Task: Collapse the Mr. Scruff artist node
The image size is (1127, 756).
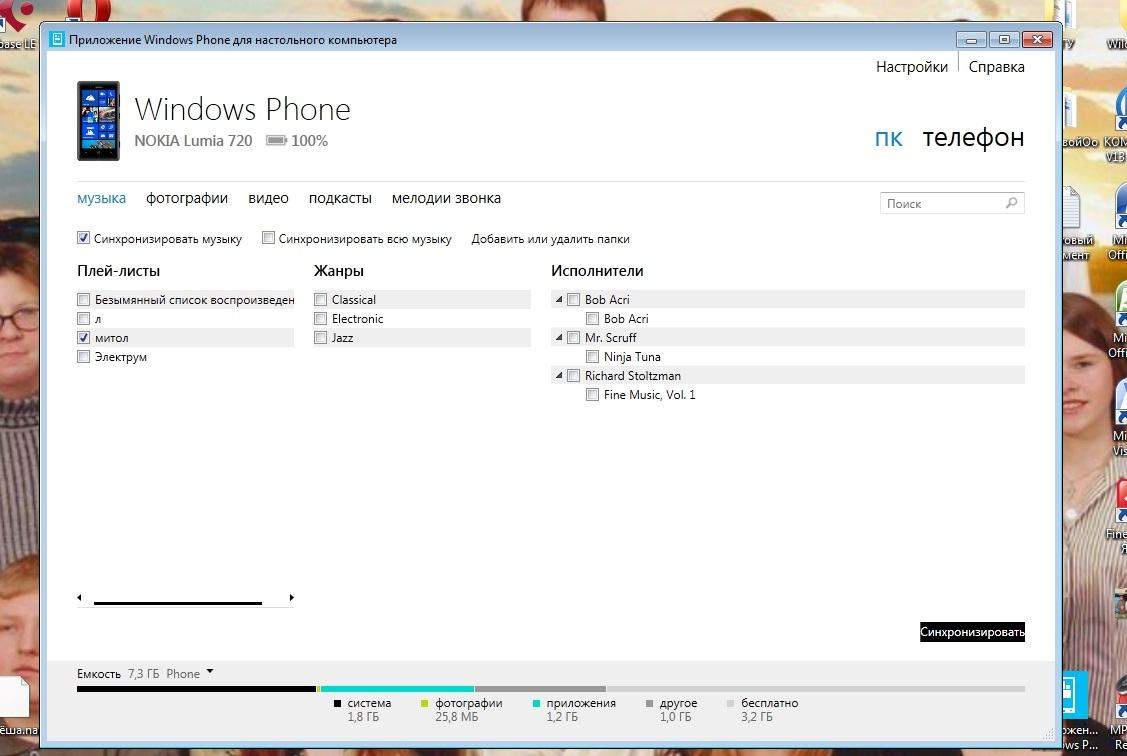Action: click(559, 338)
